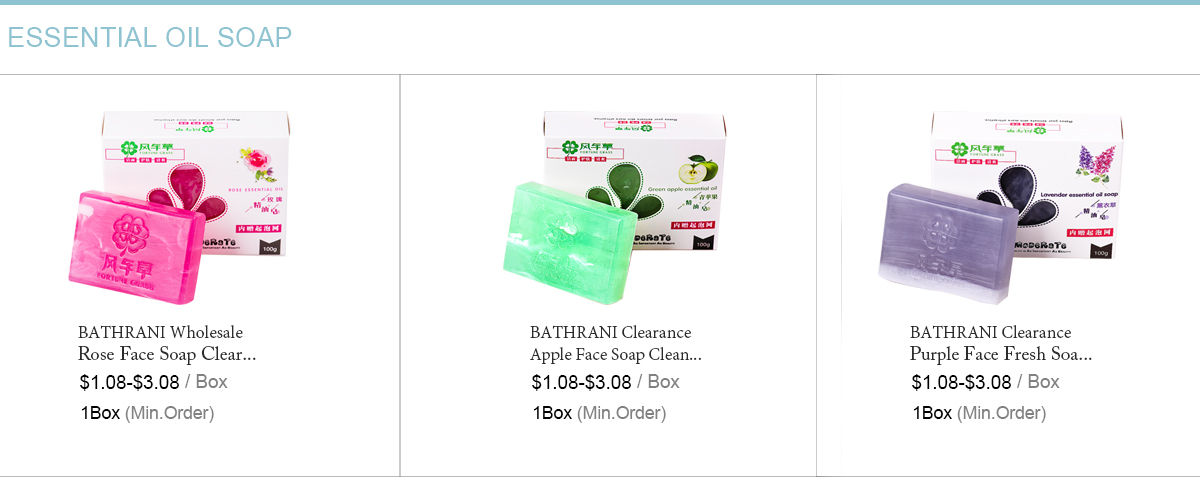Click the ESSENTIAL OIL SOAP section heading
This screenshot has width=1200, height=486.
(x=150, y=38)
